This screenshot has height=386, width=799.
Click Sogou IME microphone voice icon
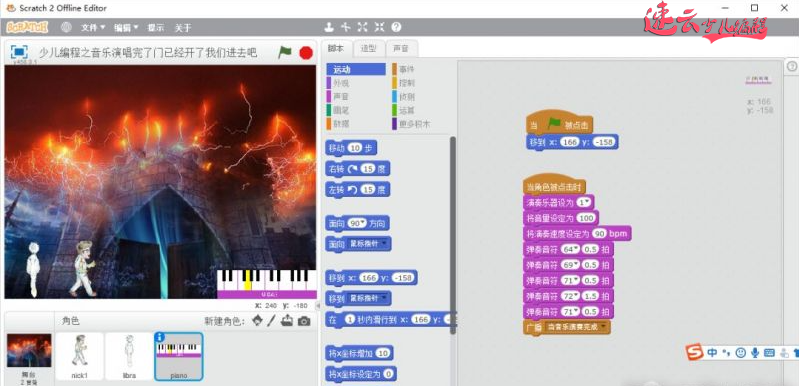click(756, 352)
